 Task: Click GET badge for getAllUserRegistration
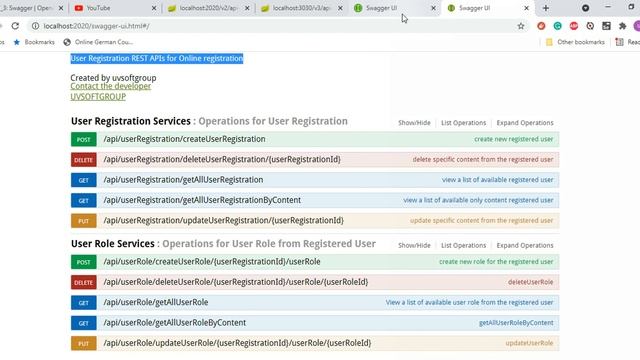pos(84,180)
